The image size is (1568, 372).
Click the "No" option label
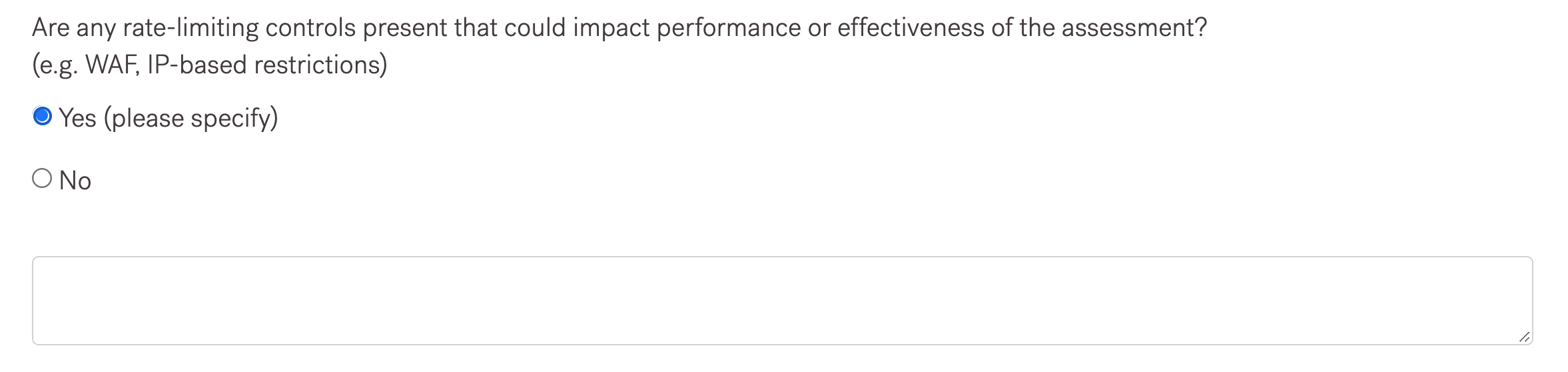coord(75,181)
